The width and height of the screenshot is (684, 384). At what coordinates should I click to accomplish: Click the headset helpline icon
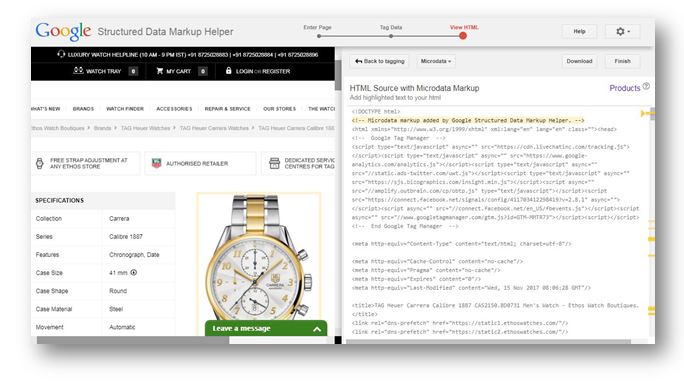click(x=61, y=54)
